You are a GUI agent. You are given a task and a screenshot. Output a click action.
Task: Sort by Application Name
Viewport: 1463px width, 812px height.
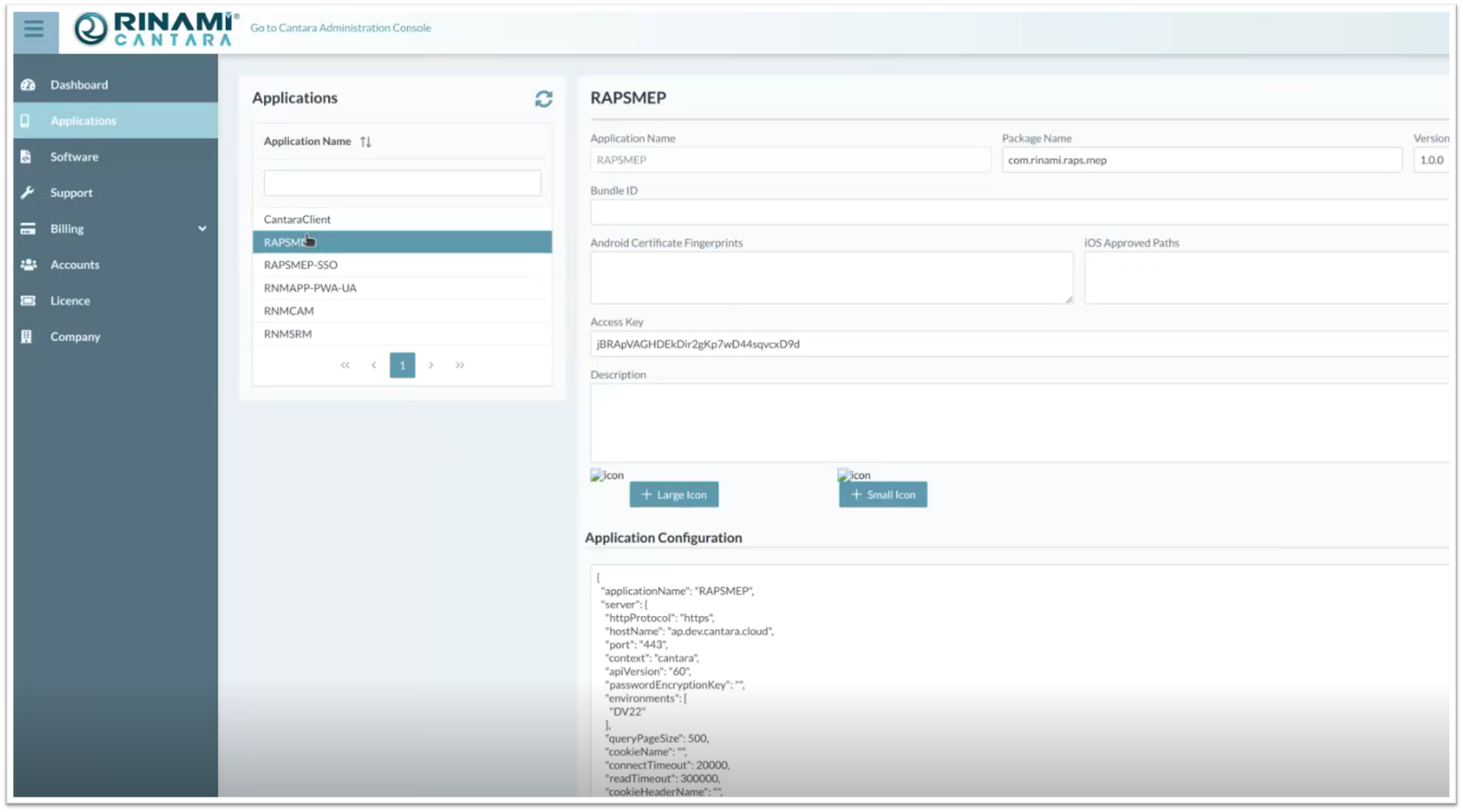pyautogui.click(x=366, y=142)
